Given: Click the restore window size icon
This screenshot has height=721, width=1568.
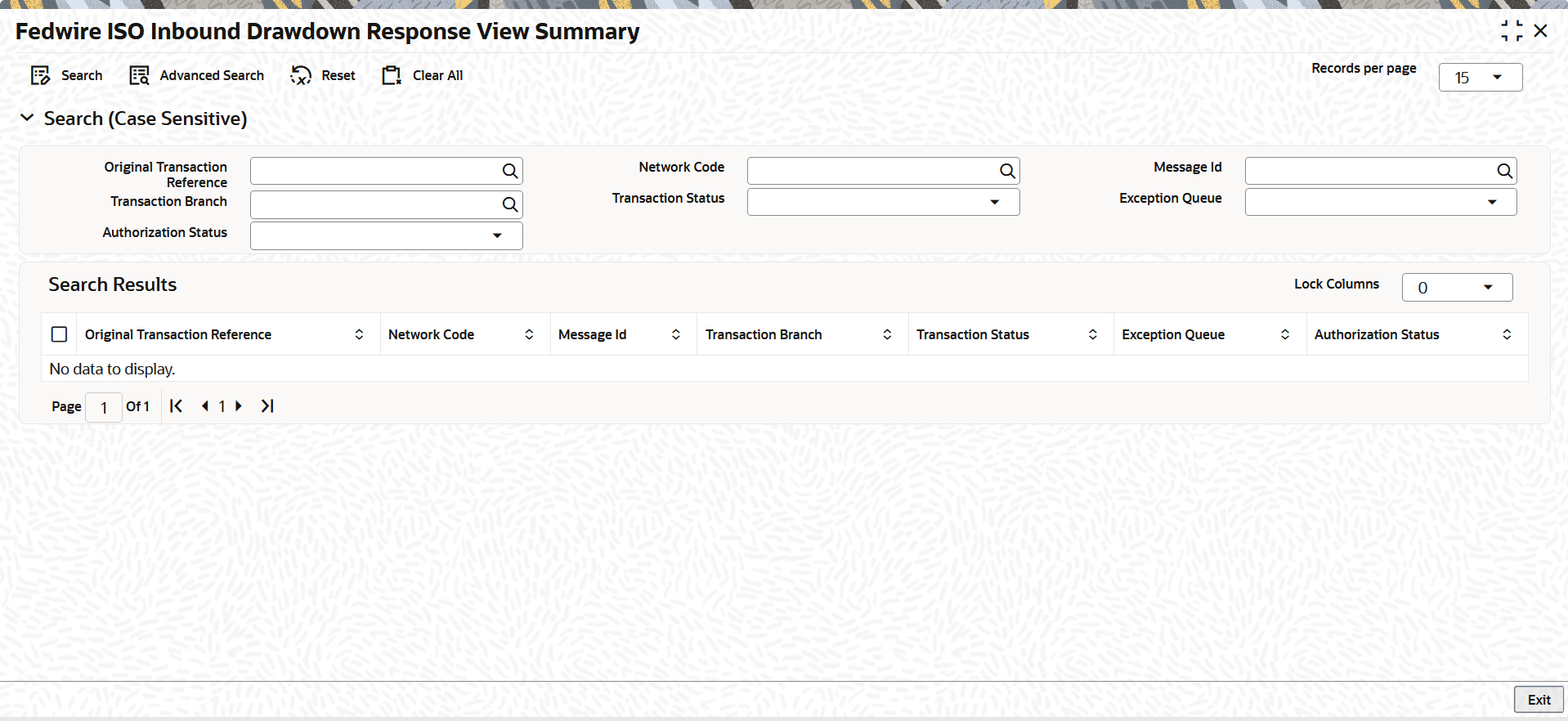Looking at the screenshot, I should (1512, 31).
